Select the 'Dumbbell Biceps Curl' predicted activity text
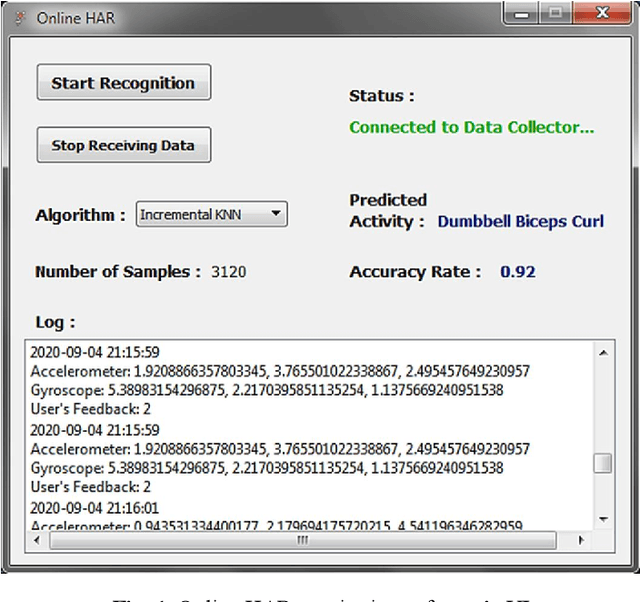The height and width of the screenshot is (602, 640). (x=520, y=221)
